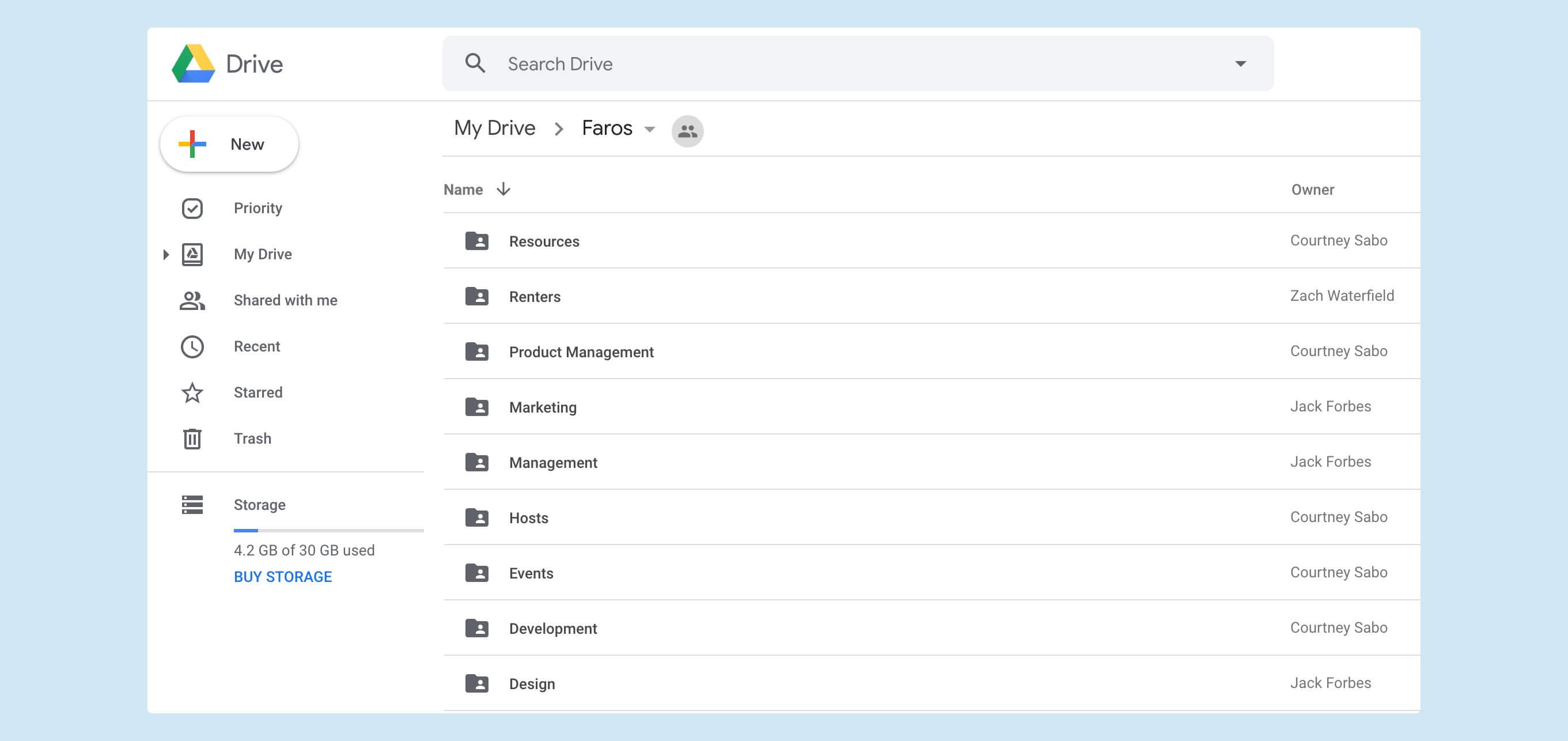The image size is (1568, 741).
Task: Click the Development shared folder icon
Action: tap(476, 629)
